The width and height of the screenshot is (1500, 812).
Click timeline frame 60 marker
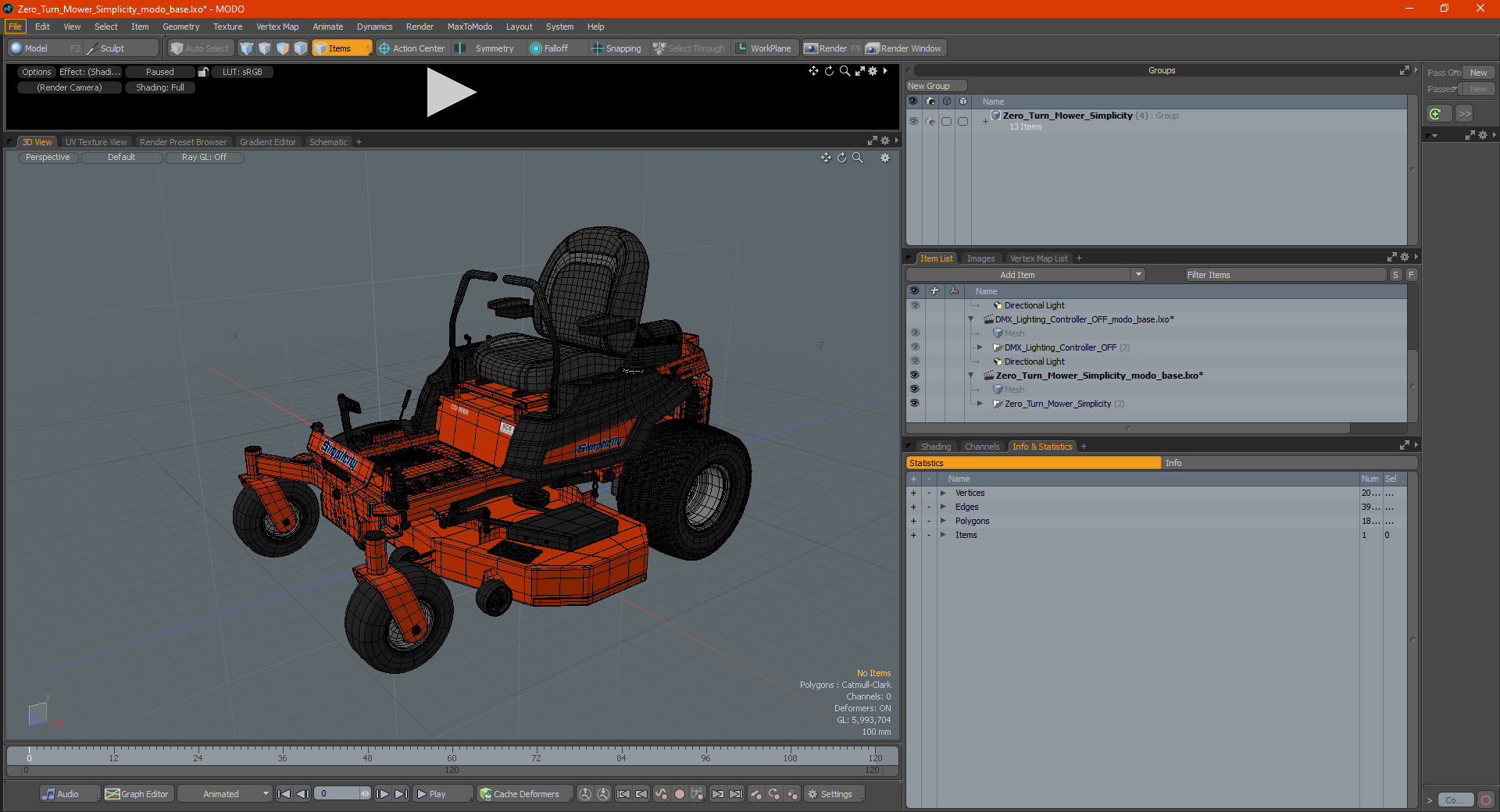pos(452,757)
